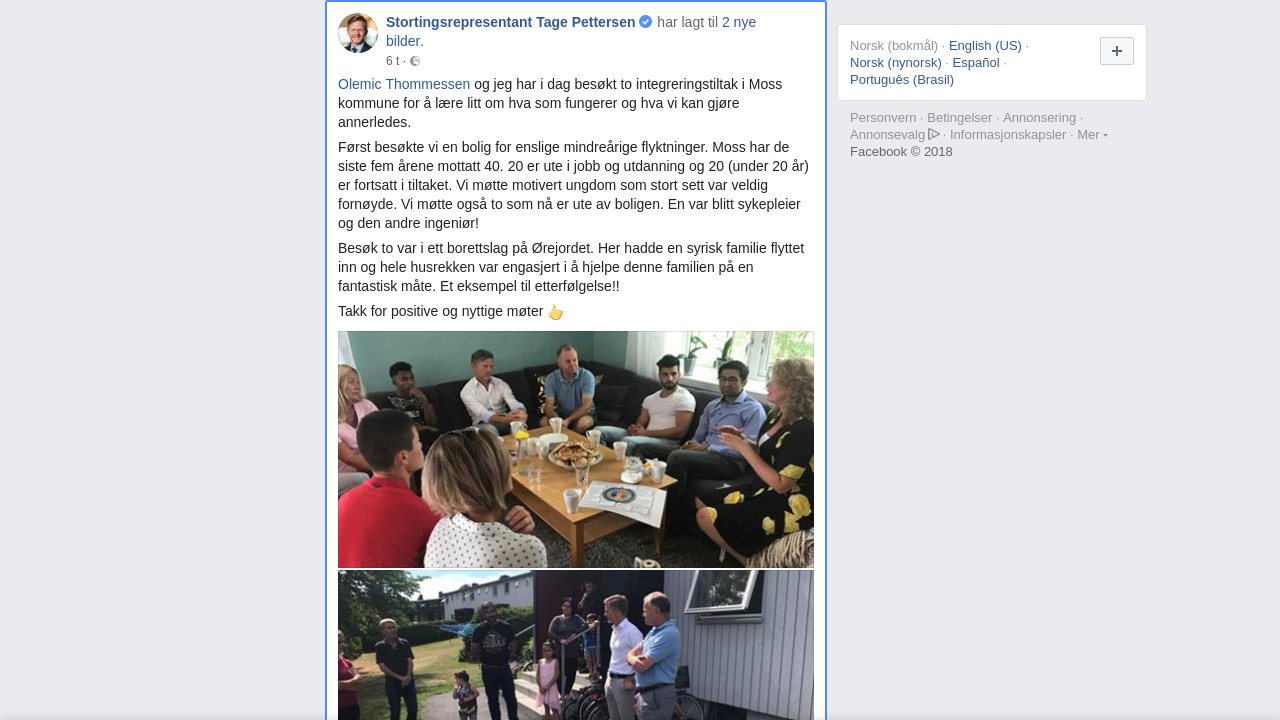This screenshot has height=720, width=1280.
Task: Open Olemic Thommessen's profile link
Action: [x=404, y=84]
